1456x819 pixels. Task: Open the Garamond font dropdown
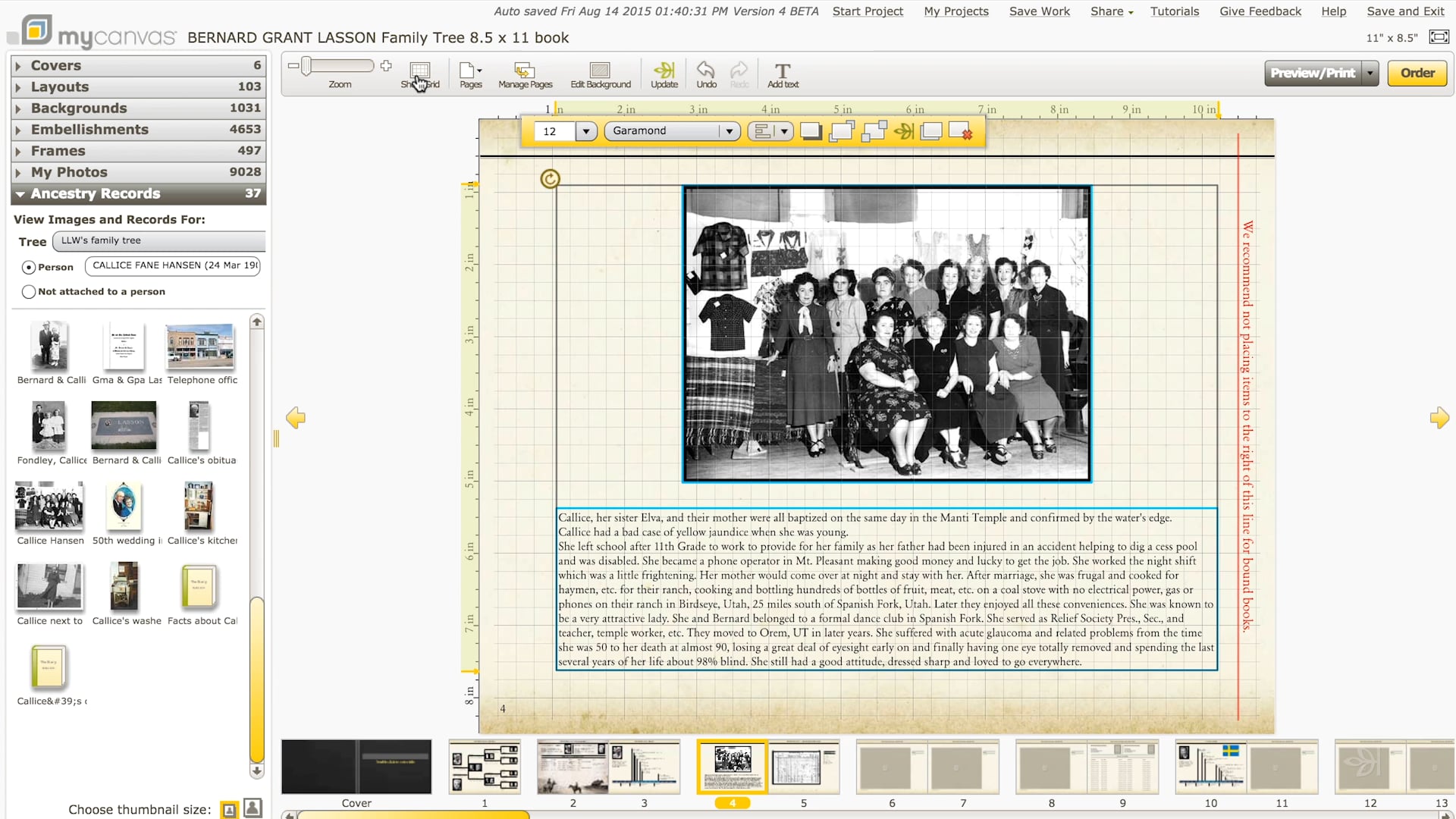[x=729, y=130]
